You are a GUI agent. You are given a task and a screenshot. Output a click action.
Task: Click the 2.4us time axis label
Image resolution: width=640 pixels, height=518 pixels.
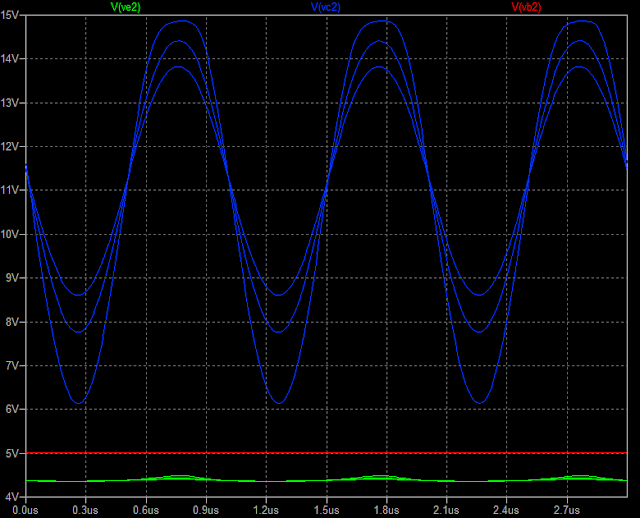[506, 510]
